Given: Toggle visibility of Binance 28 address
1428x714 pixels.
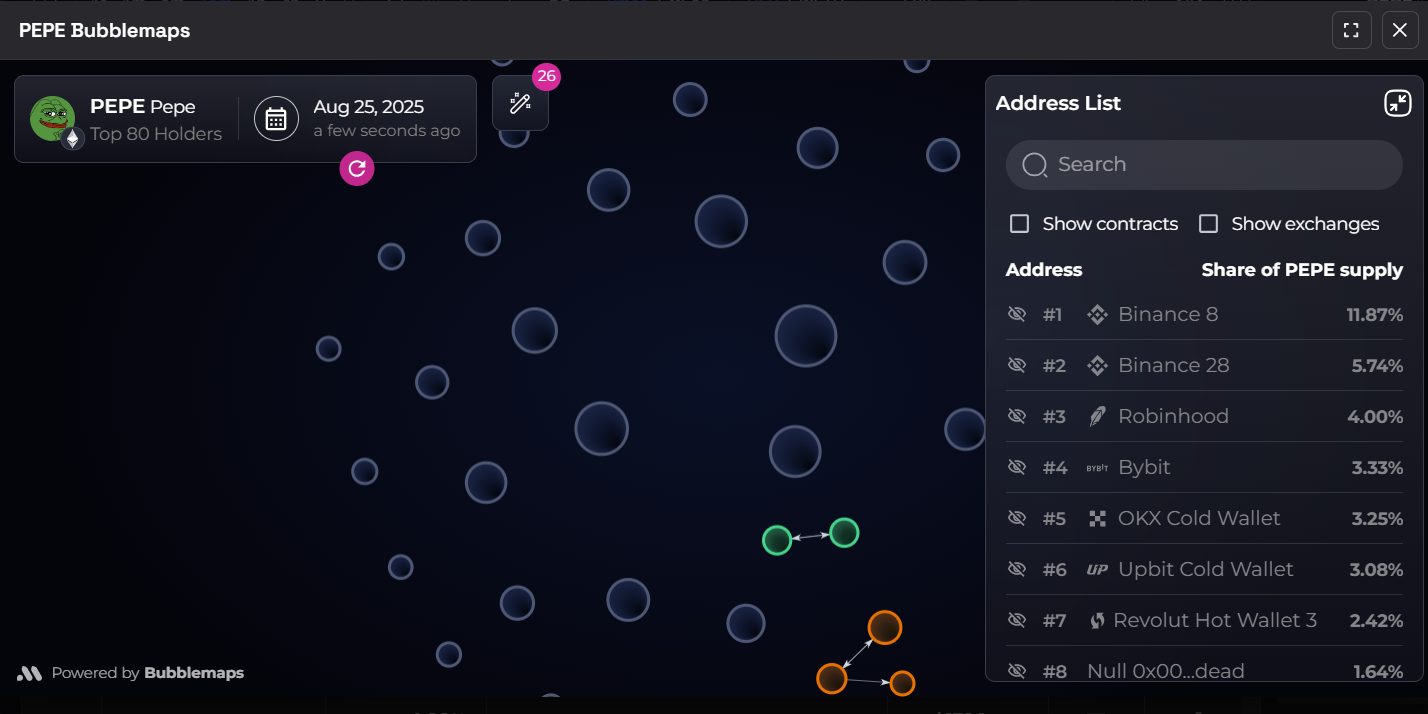Looking at the screenshot, I should click(x=1017, y=366).
